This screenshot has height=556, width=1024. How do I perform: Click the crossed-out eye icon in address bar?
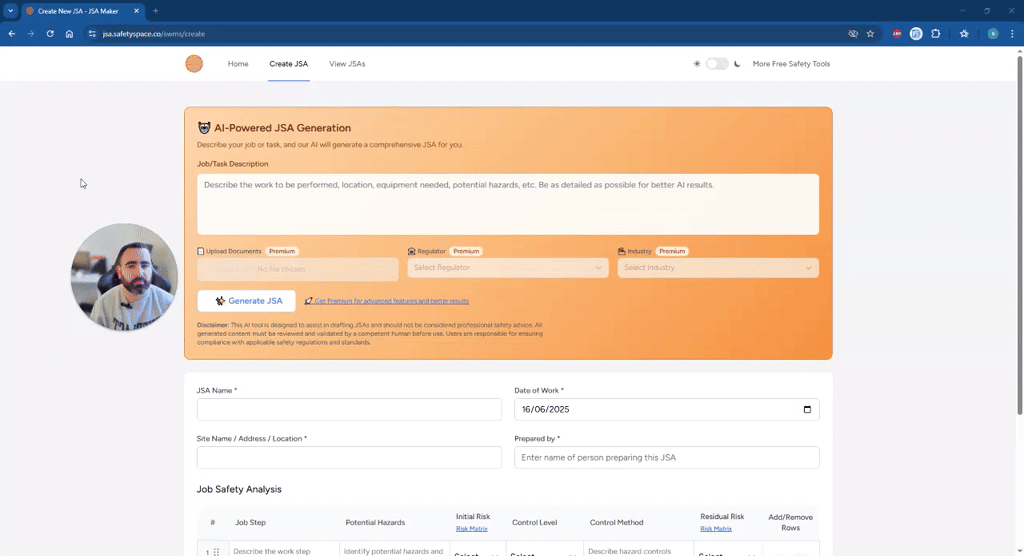(x=853, y=34)
